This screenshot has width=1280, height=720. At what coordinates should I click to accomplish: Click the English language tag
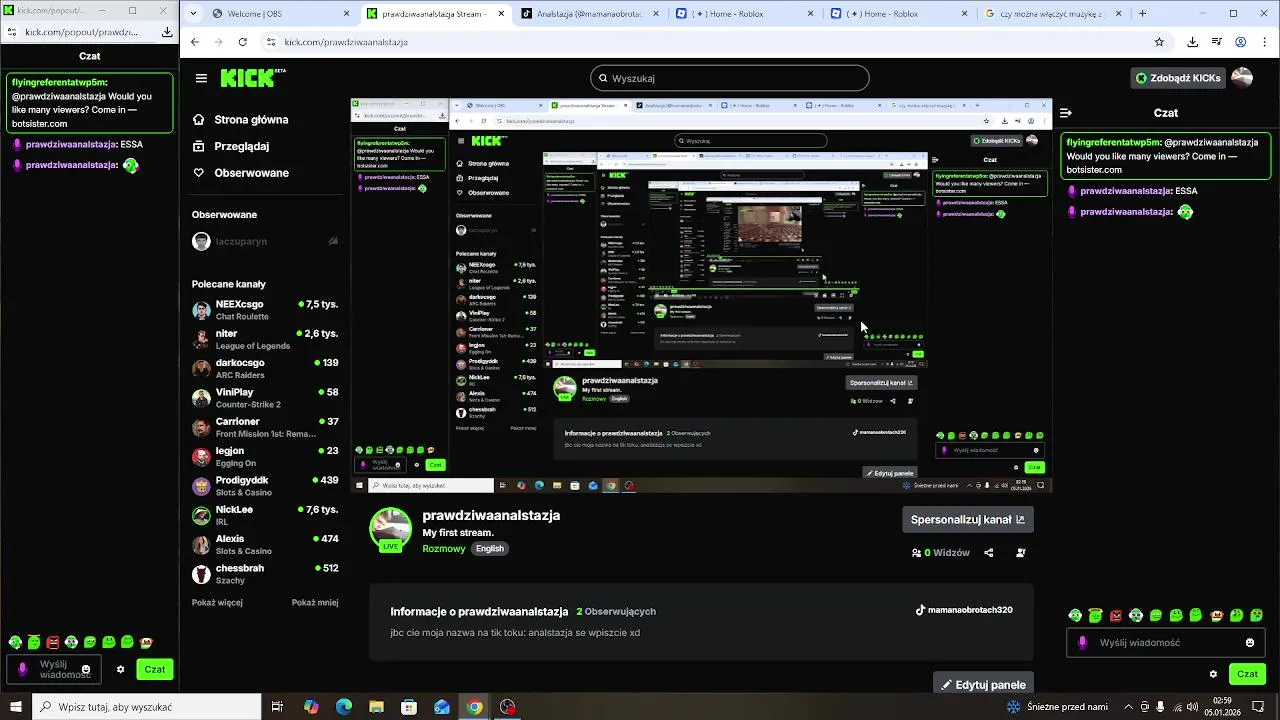pyautogui.click(x=490, y=548)
